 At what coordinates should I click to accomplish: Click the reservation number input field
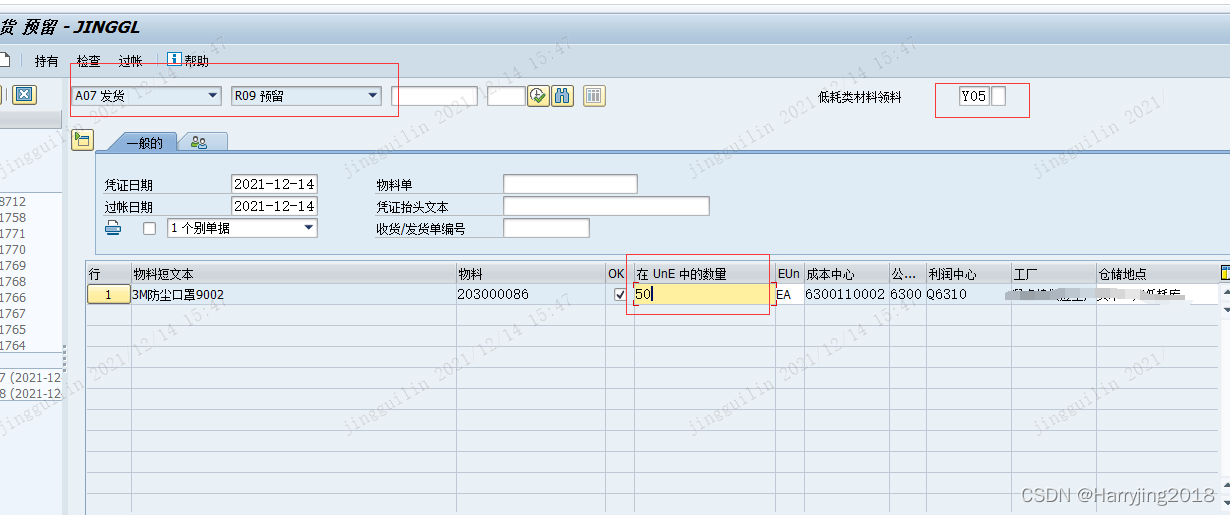434,96
